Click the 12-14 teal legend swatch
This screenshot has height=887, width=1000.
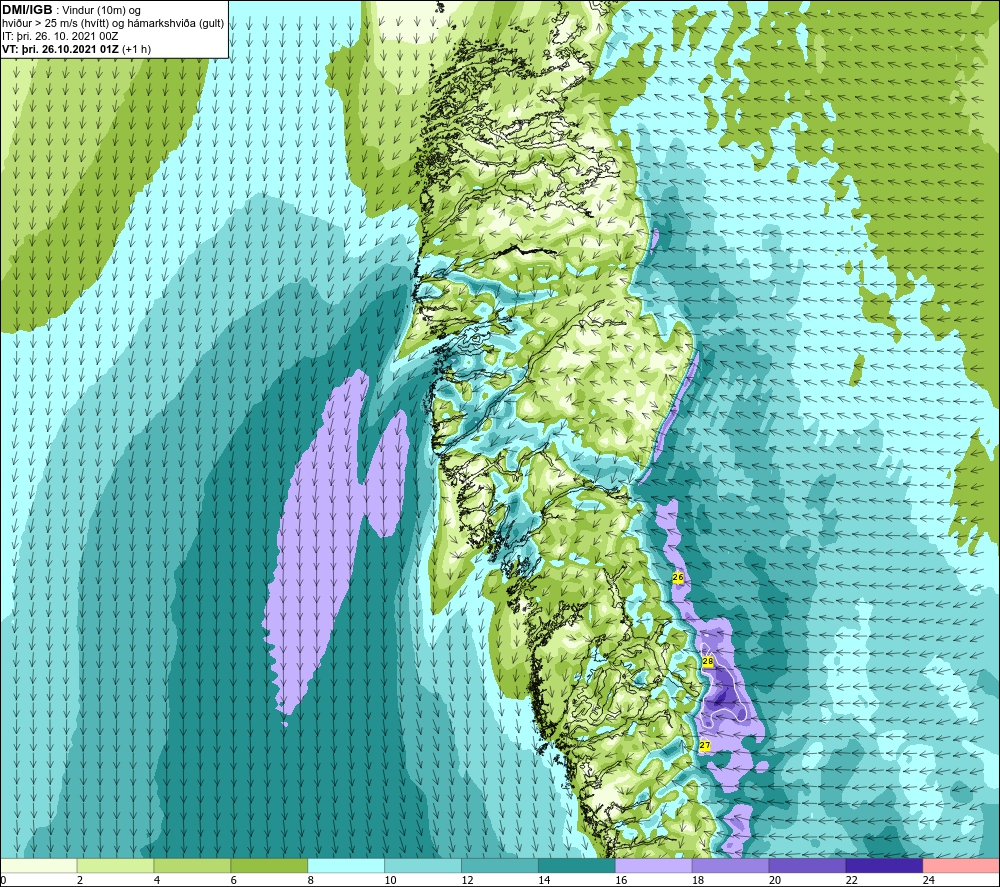click(x=500, y=865)
